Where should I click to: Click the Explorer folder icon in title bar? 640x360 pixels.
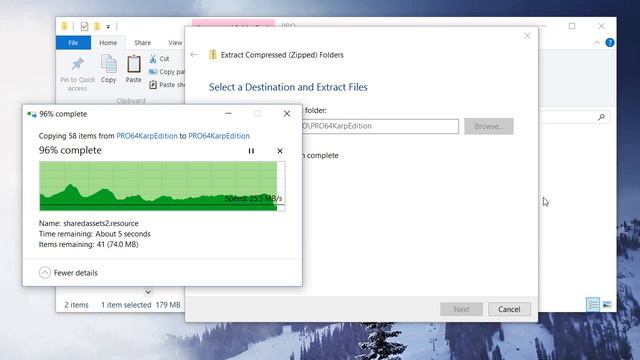click(64, 27)
